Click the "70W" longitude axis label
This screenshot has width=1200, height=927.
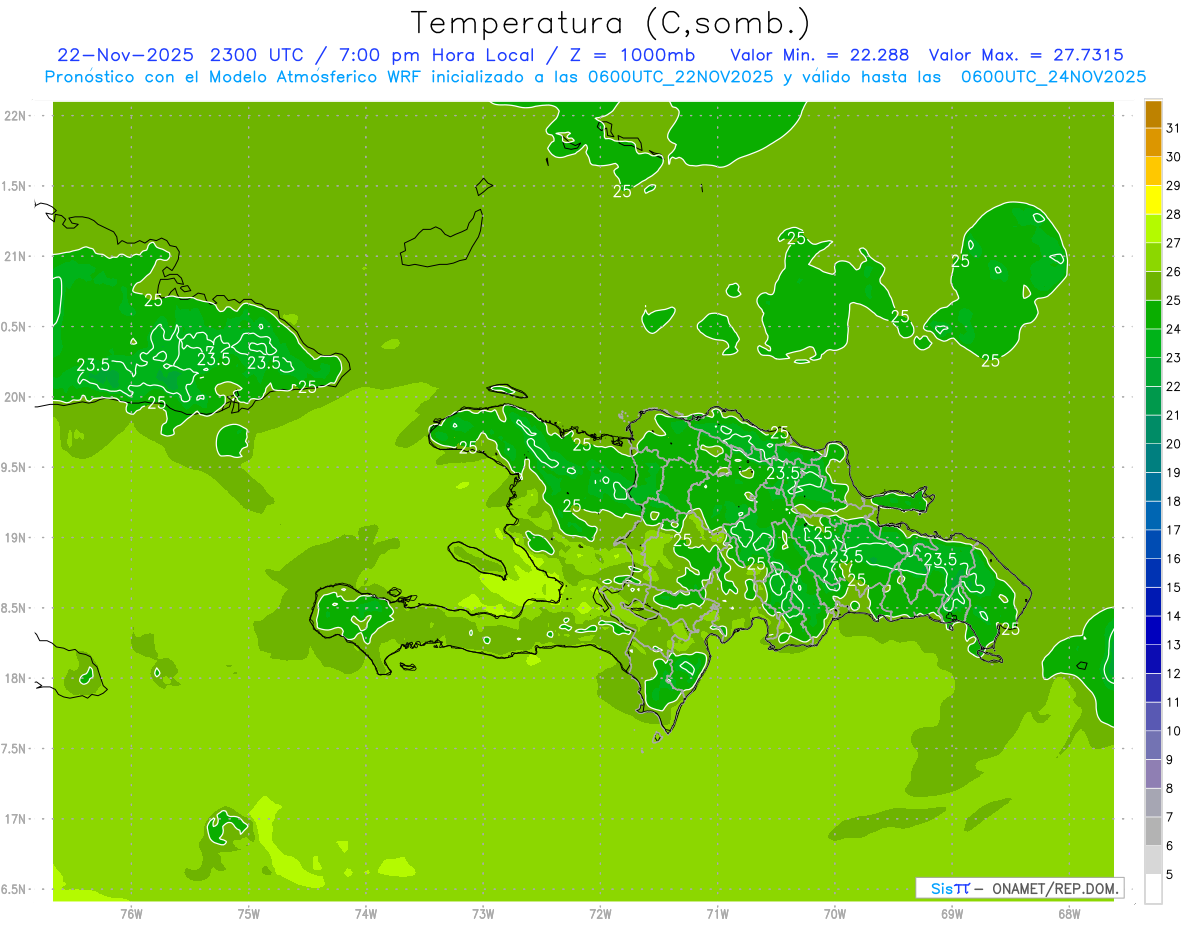tap(834, 913)
